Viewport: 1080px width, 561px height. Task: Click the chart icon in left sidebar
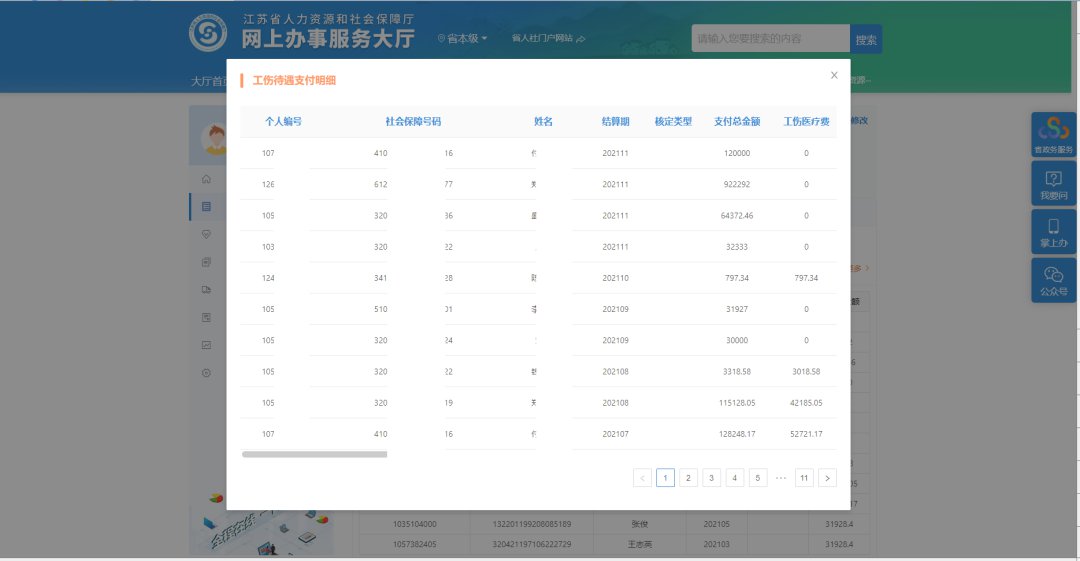point(206,345)
